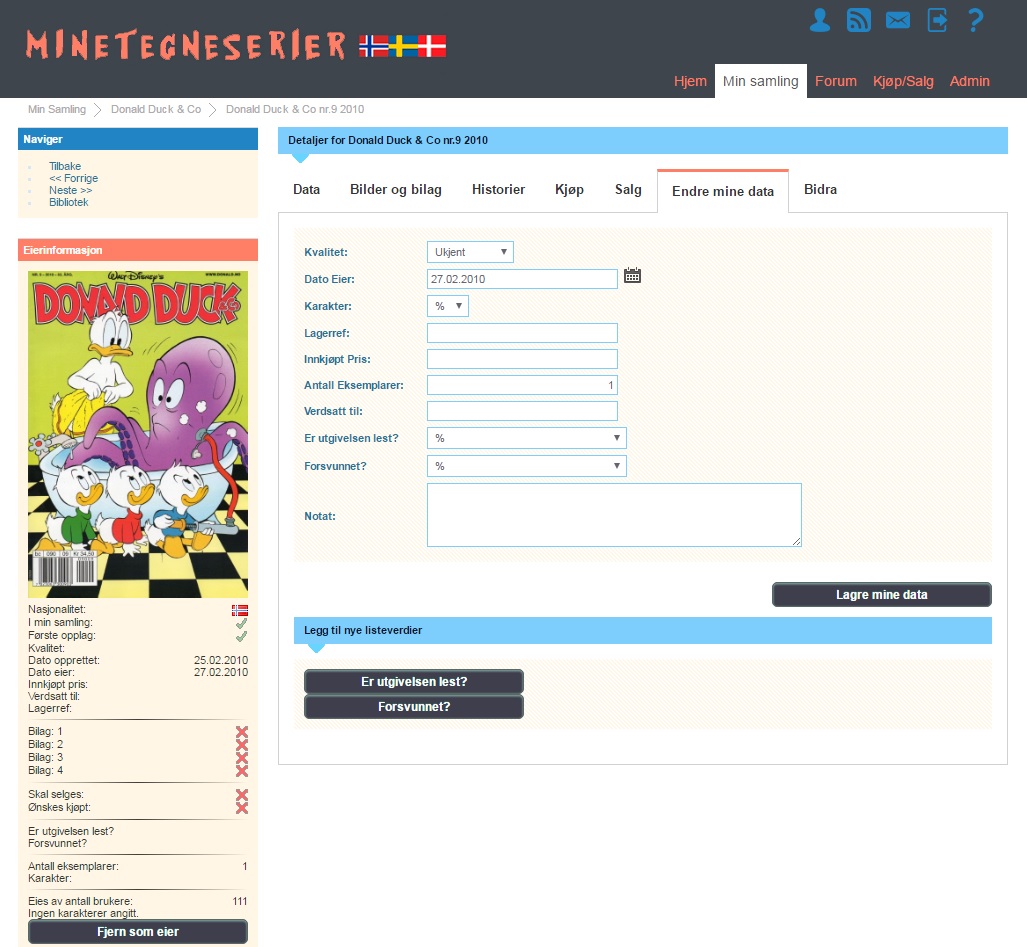Select Min samling in main navigation
Image resolution: width=1027 pixels, height=947 pixels.
pyautogui.click(x=760, y=81)
